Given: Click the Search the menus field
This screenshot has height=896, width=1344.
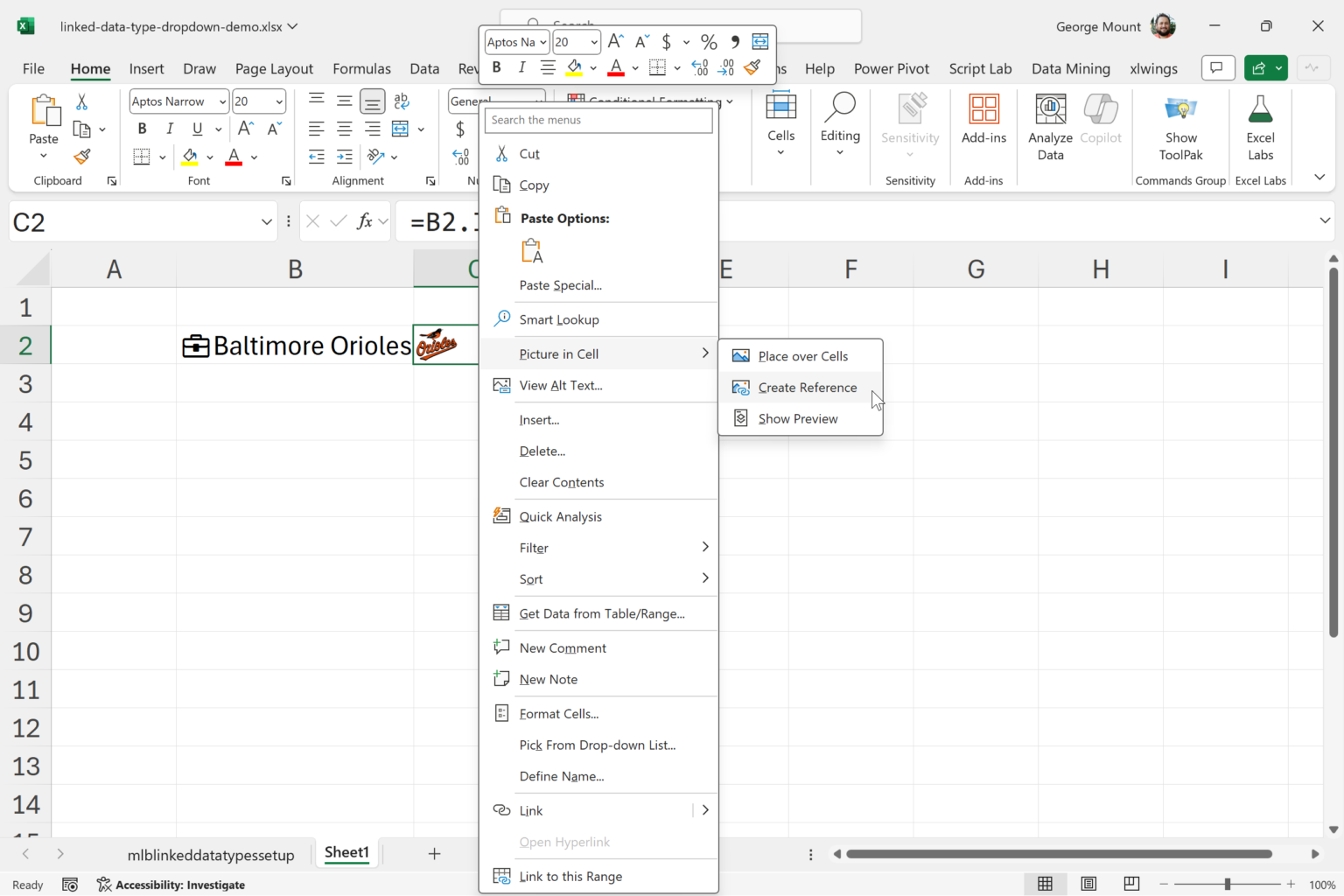Looking at the screenshot, I should [x=598, y=120].
